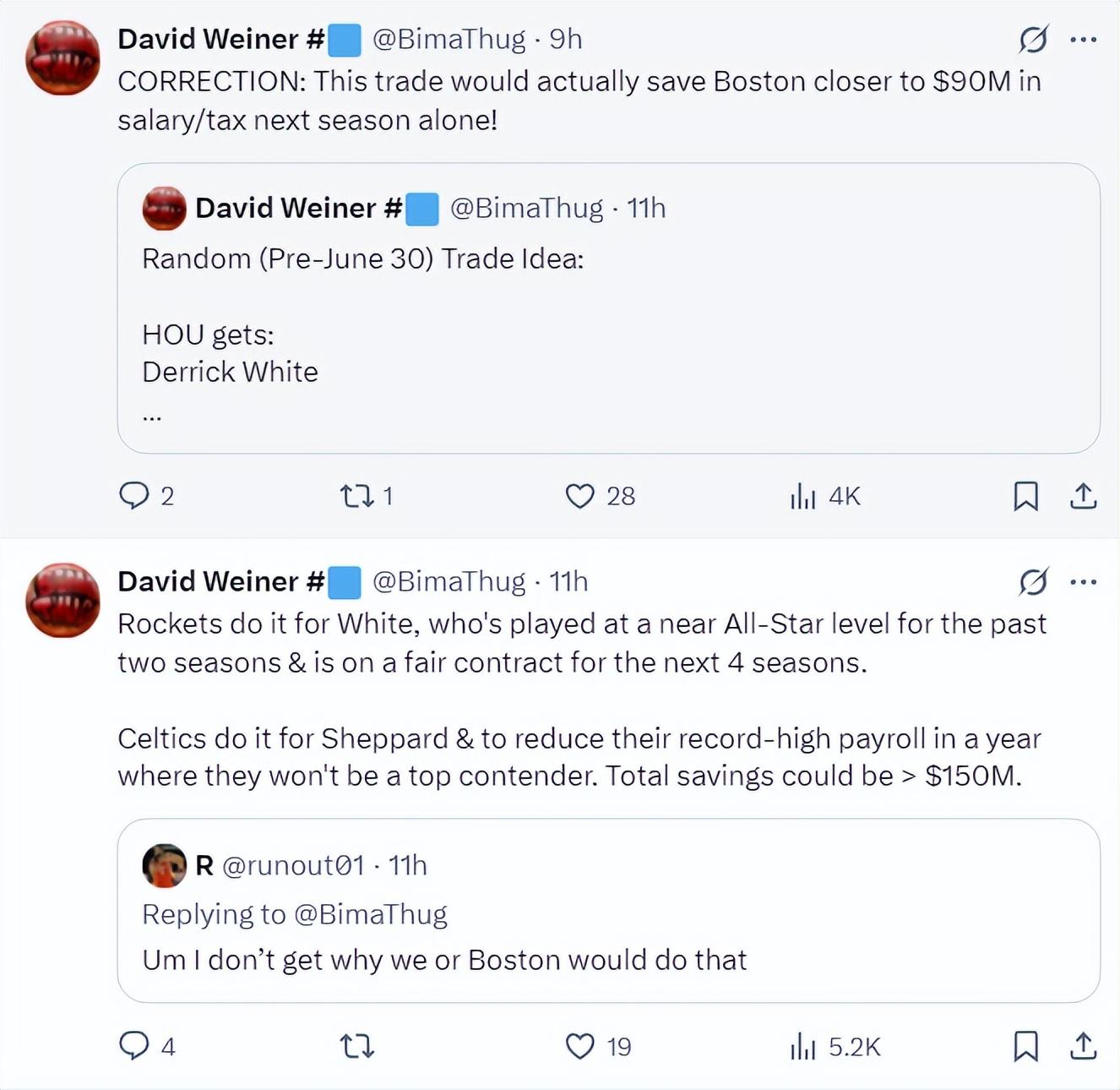Expand the quoted Random Trade Idea tweet

tap(608, 338)
